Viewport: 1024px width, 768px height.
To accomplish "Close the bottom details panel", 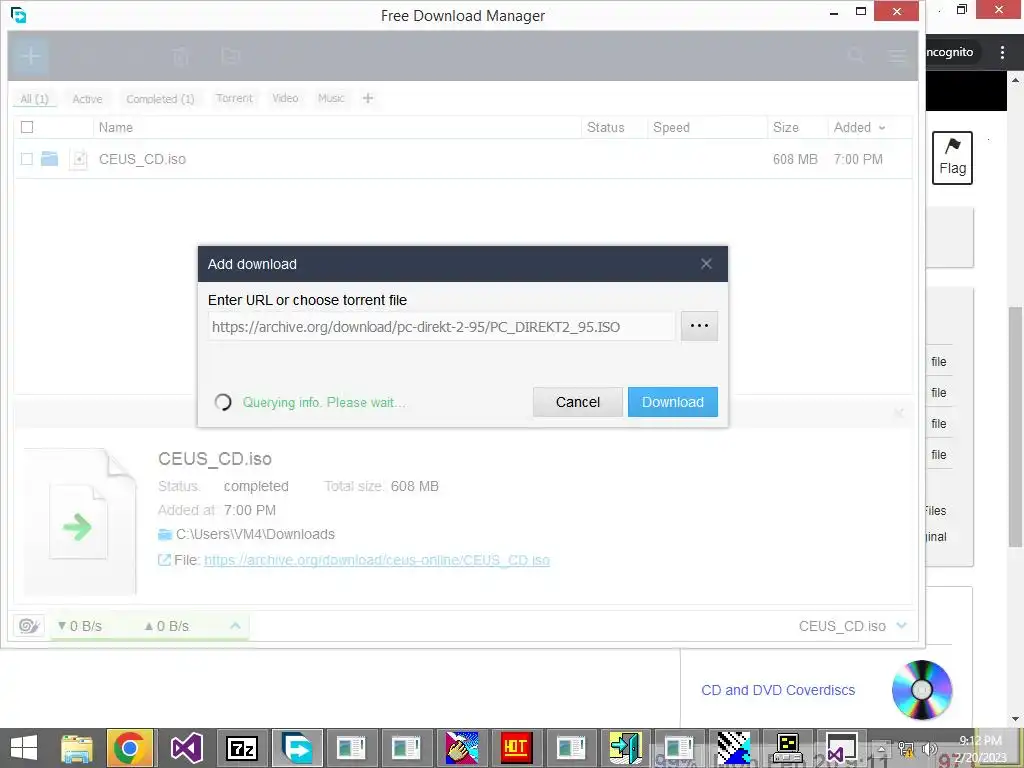I will pos(899,413).
